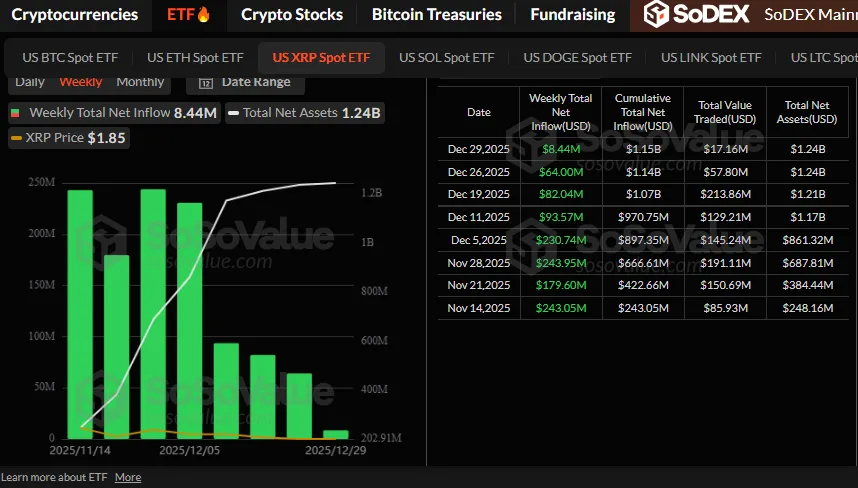
Task: Click the smallest 2025/12/29 bar
Action: [x=335, y=434]
